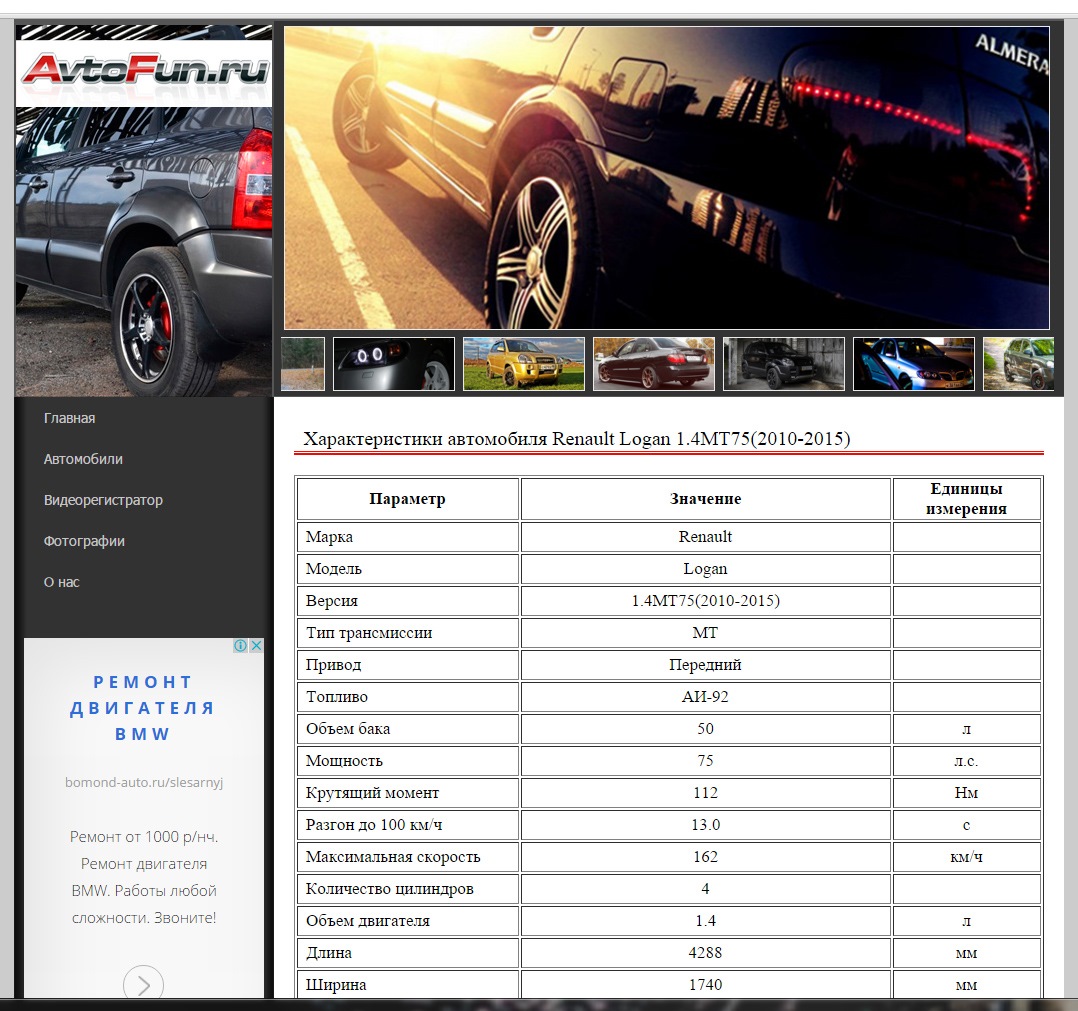Click the 'Тип трансмиссии' cell

tap(408, 633)
